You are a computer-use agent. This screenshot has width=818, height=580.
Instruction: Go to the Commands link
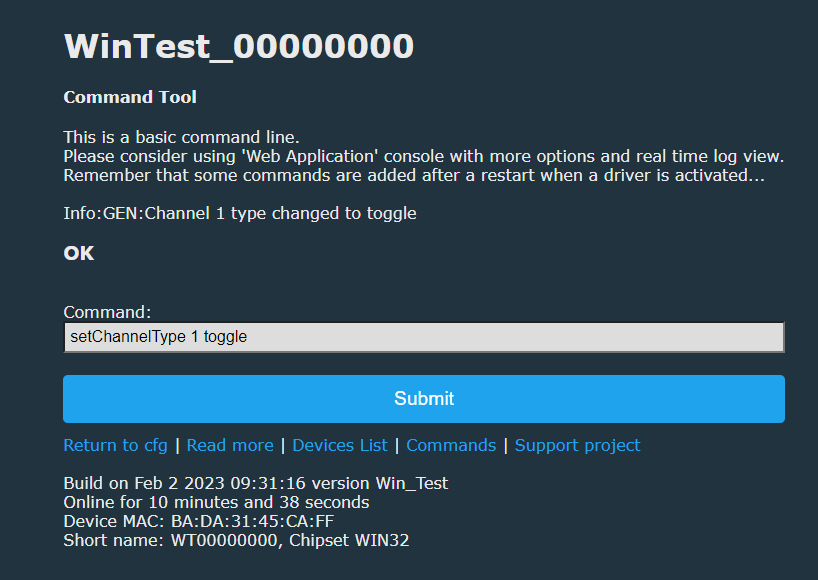point(451,445)
